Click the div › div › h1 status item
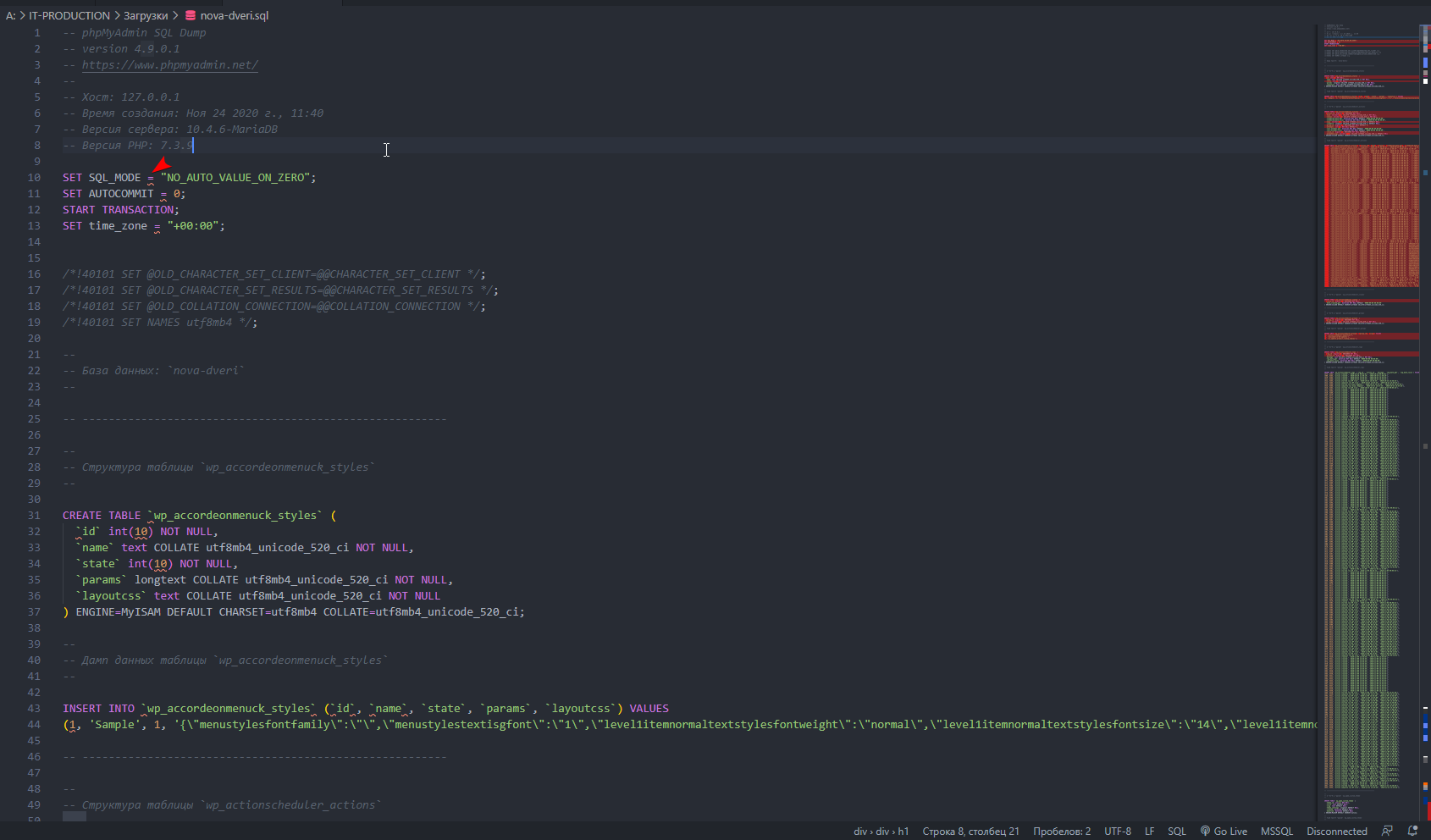 881,831
